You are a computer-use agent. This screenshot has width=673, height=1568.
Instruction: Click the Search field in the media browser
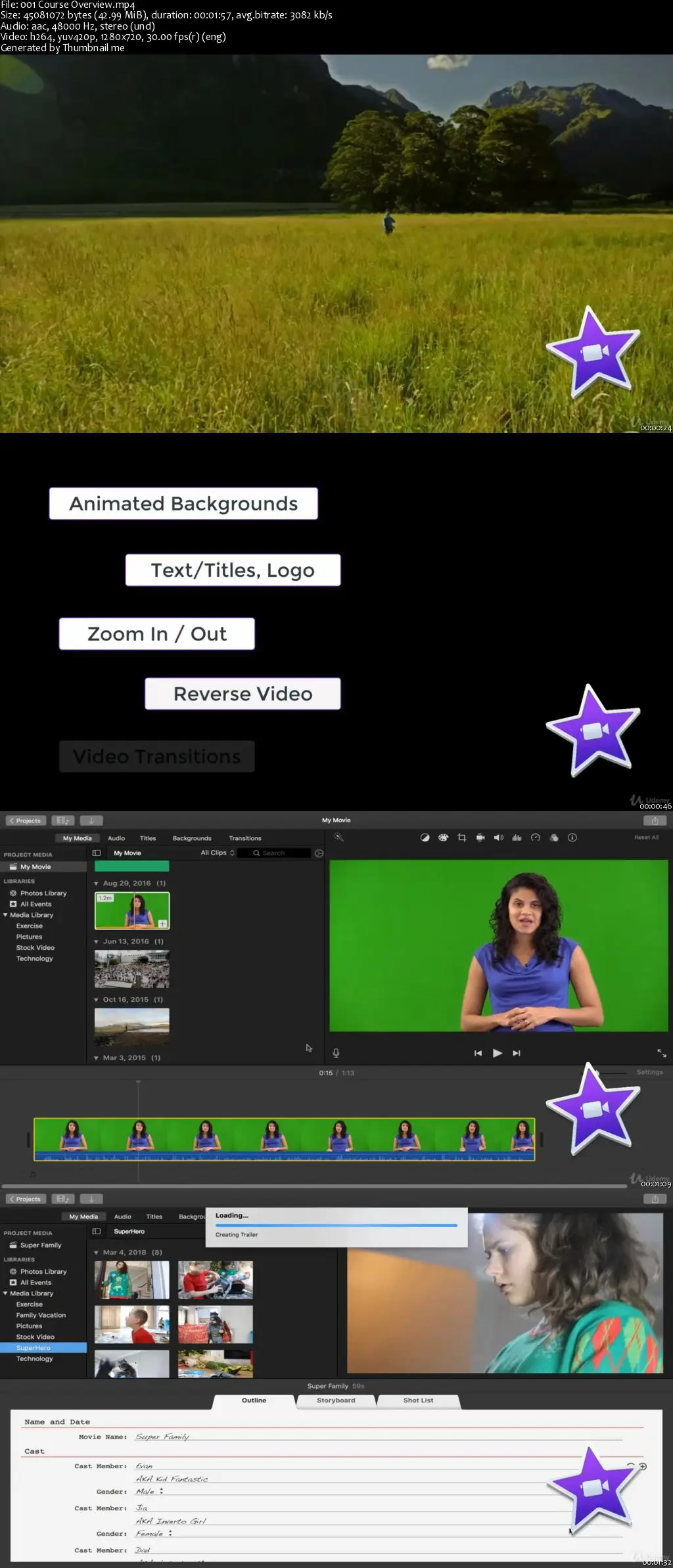(x=273, y=853)
